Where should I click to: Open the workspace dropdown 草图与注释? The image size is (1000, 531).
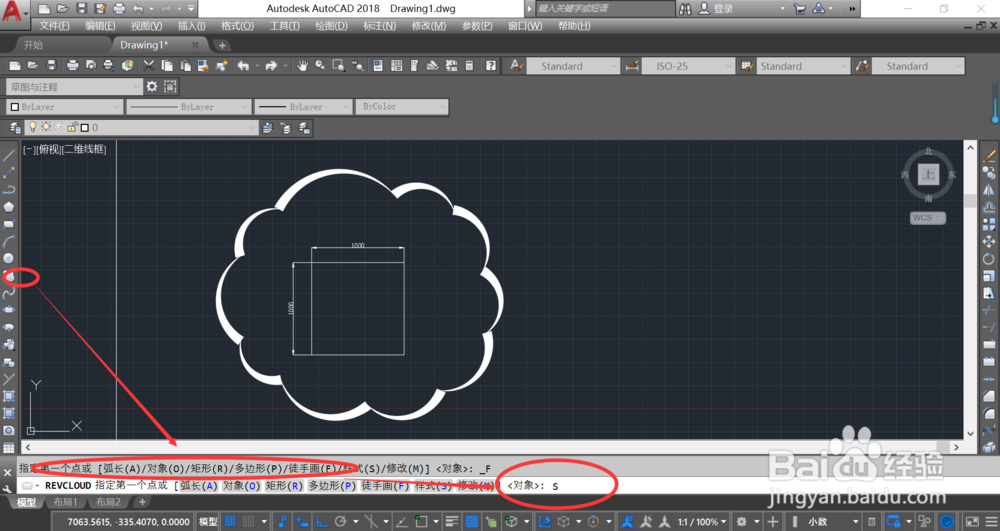(74, 86)
